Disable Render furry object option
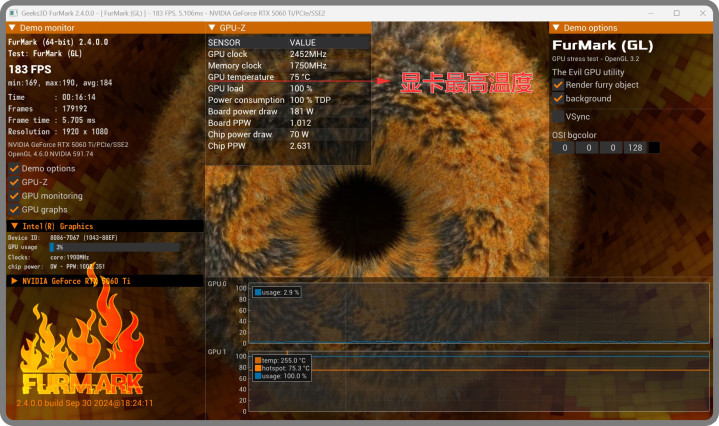The image size is (719, 426). [x=558, y=85]
